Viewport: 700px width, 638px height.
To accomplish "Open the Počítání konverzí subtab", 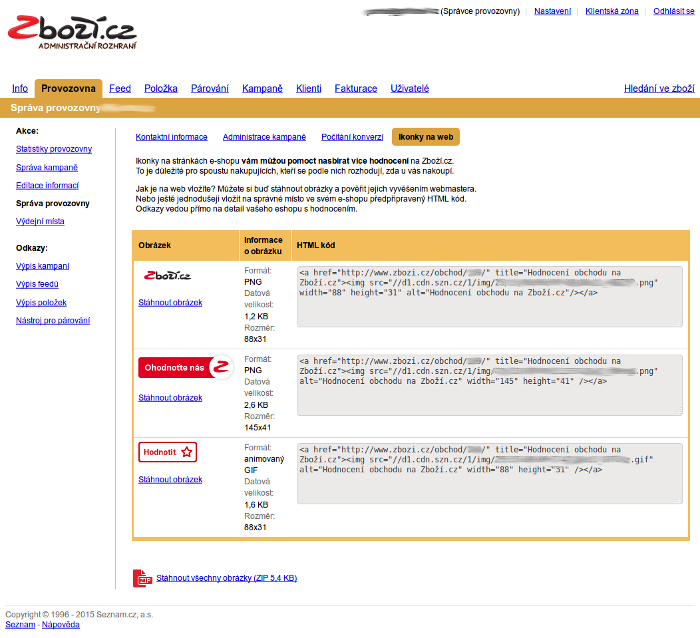I will tap(352, 137).
